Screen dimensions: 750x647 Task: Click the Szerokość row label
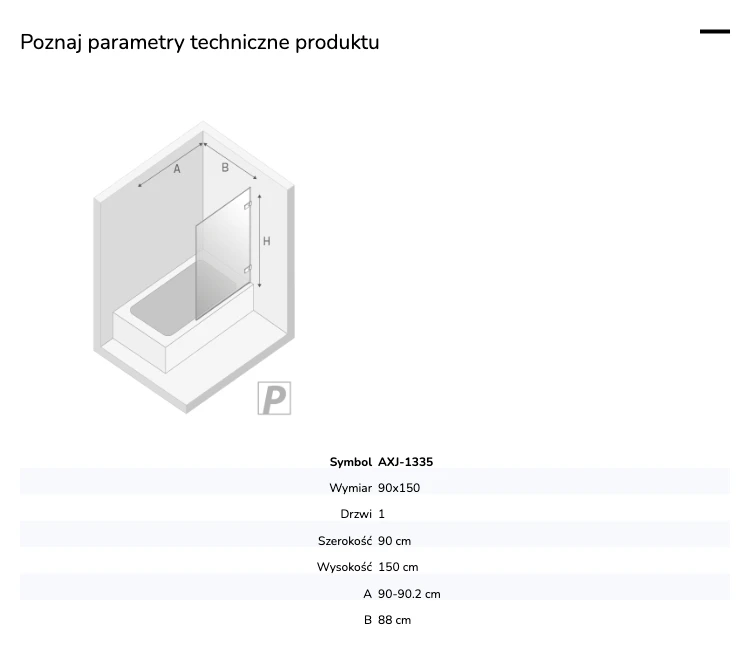345,541
